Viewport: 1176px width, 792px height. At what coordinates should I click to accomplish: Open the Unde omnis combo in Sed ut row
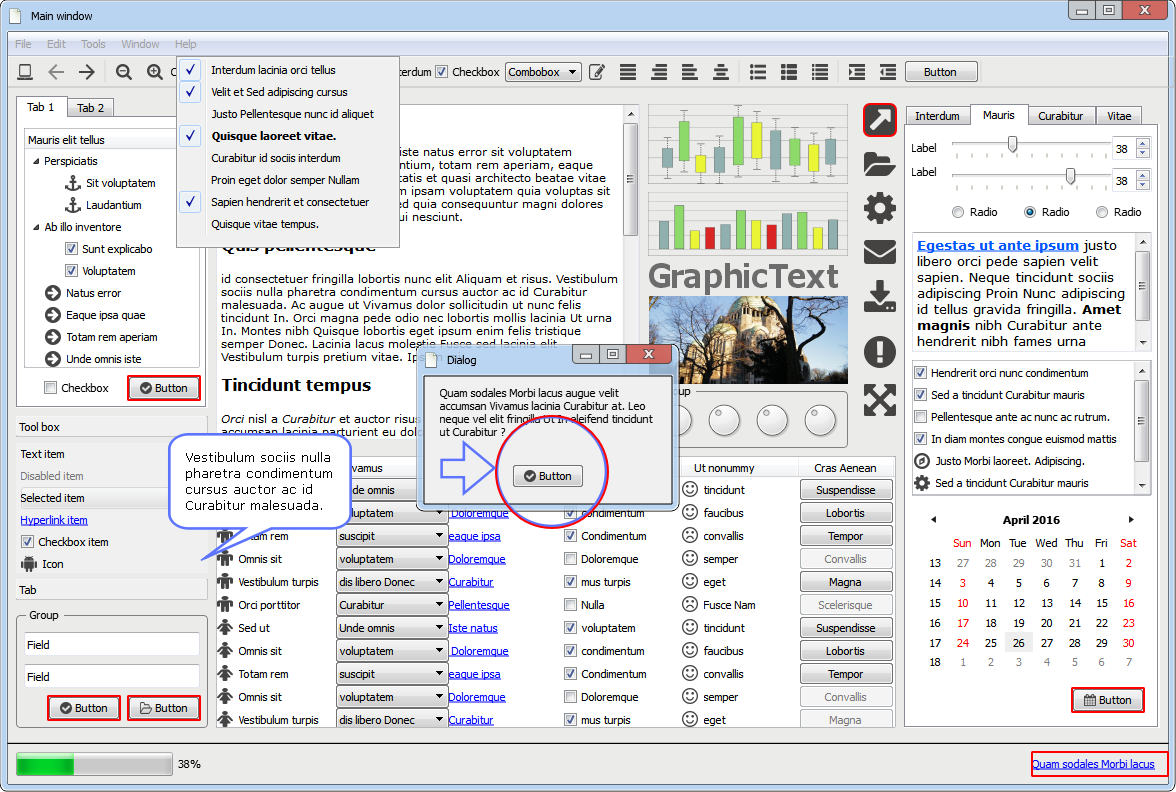click(x=391, y=628)
